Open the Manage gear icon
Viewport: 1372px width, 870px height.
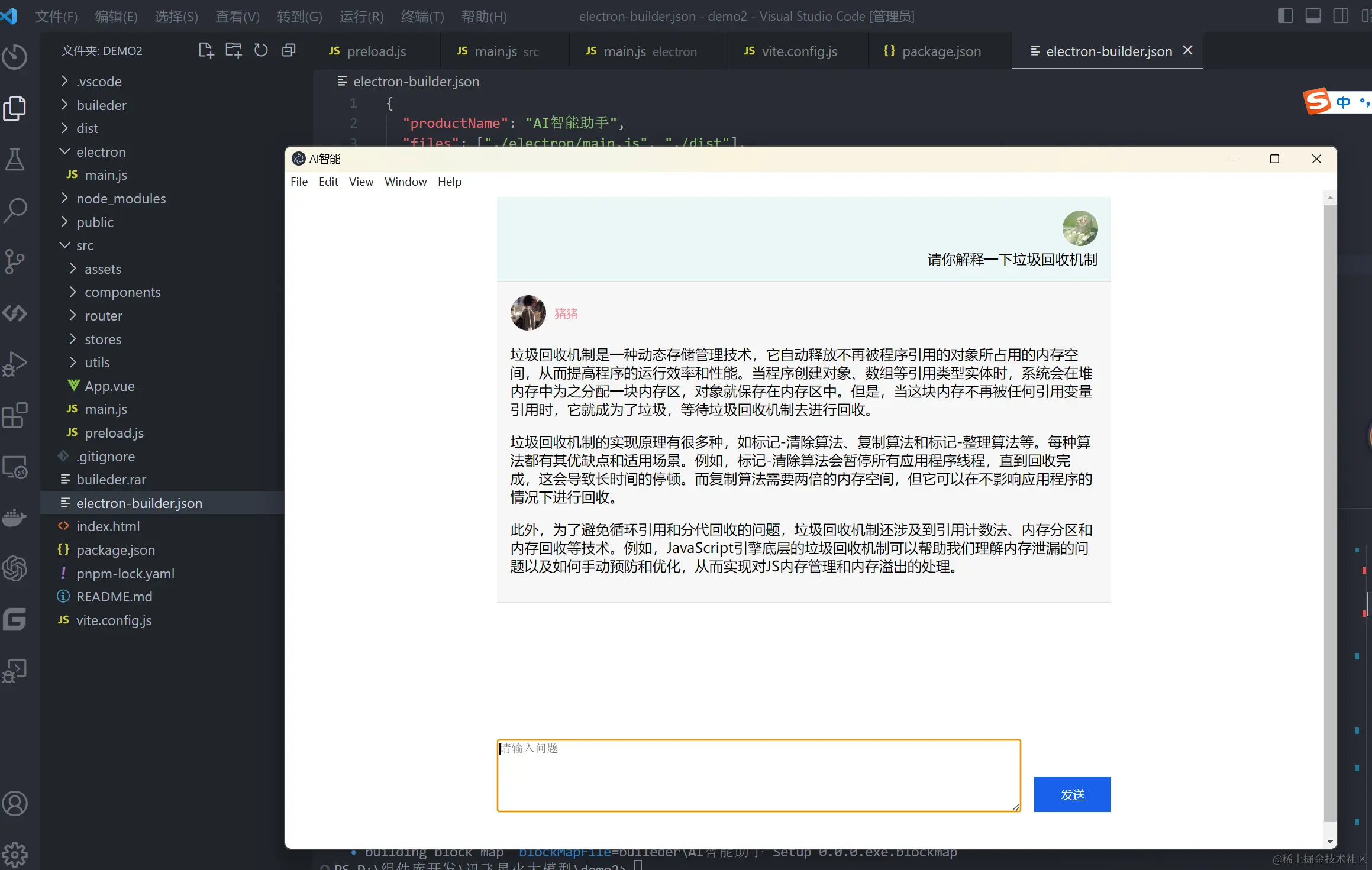(x=15, y=854)
